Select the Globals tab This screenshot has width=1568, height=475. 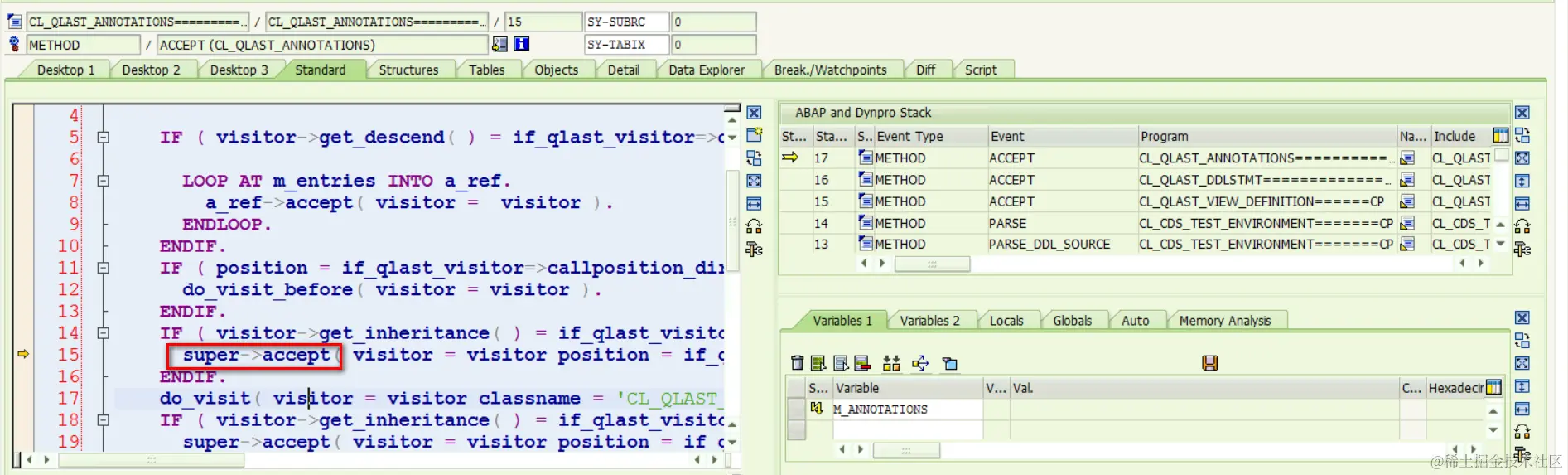pos(1072,321)
